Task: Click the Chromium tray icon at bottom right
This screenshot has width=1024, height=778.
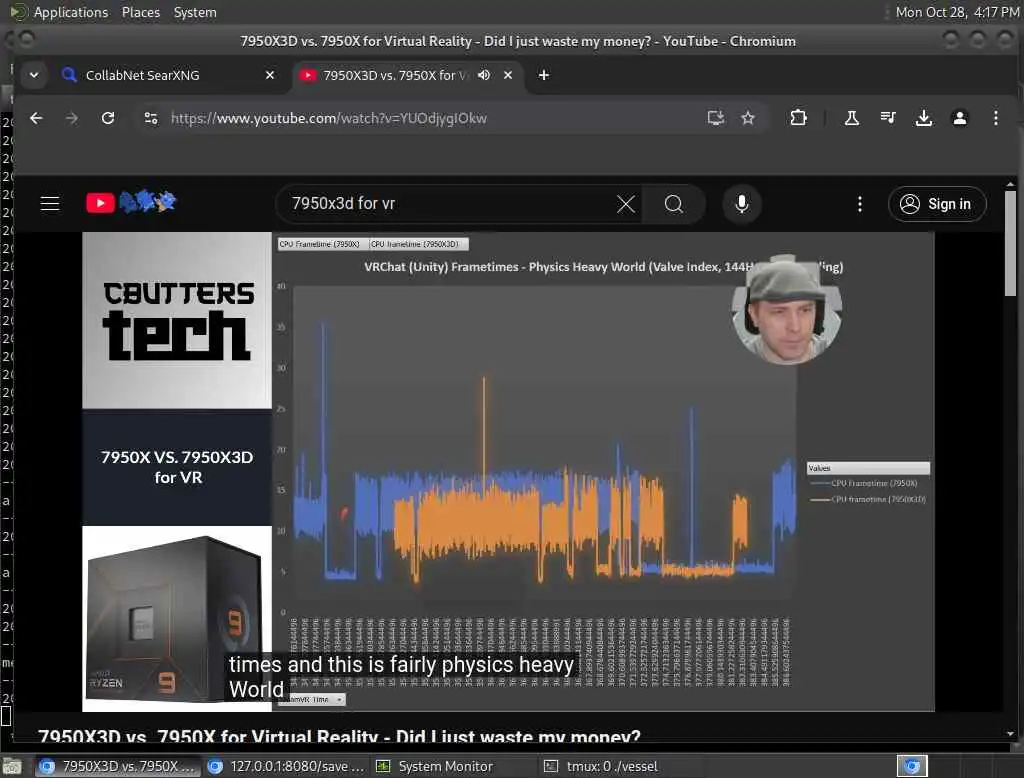Action: [912, 766]
